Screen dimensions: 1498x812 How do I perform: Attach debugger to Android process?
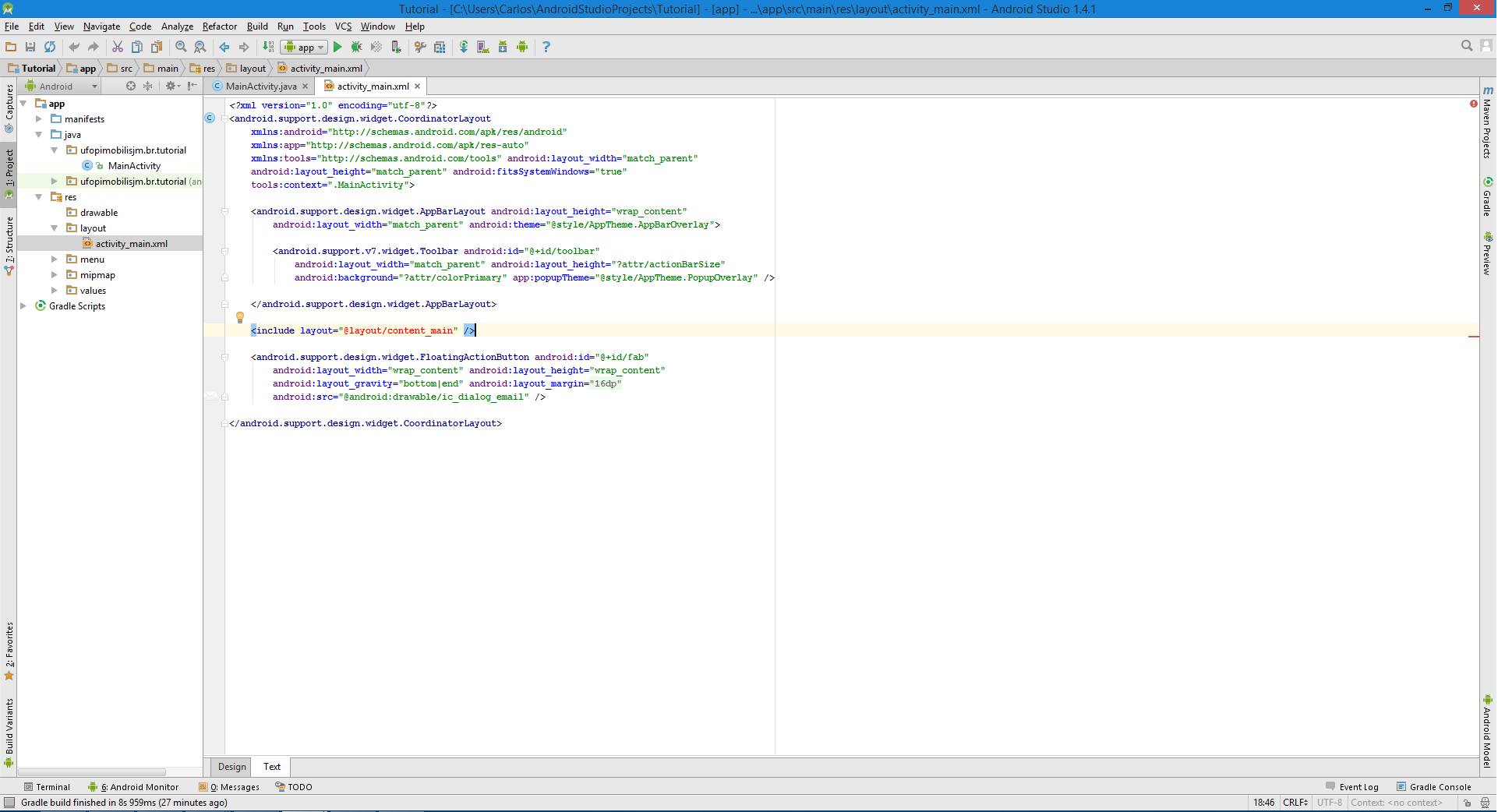(x=396, y=47)
